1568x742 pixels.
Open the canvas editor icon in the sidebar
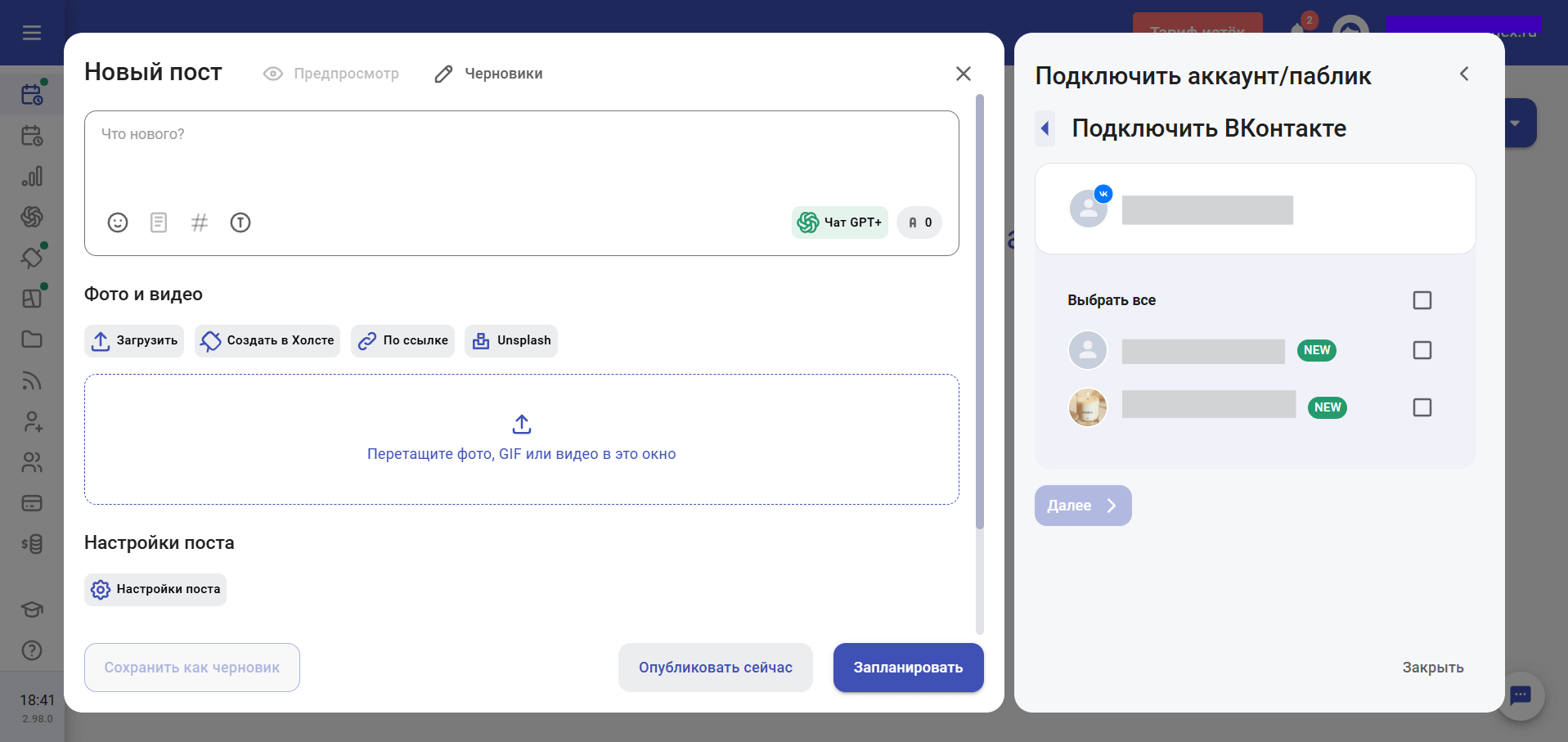(x=32, y=258)
